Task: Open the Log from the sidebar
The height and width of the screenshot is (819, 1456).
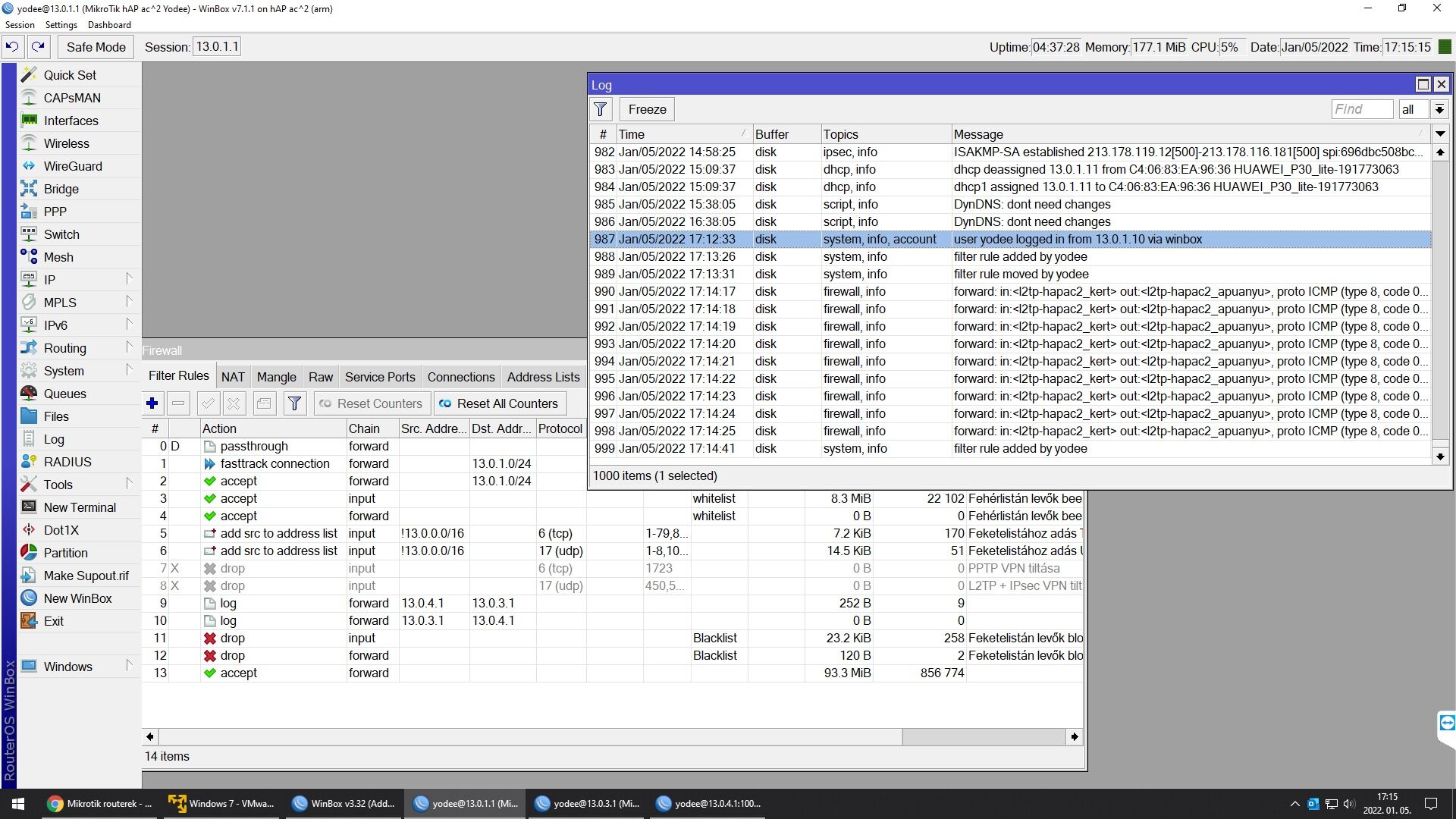Action: [53, 439]
